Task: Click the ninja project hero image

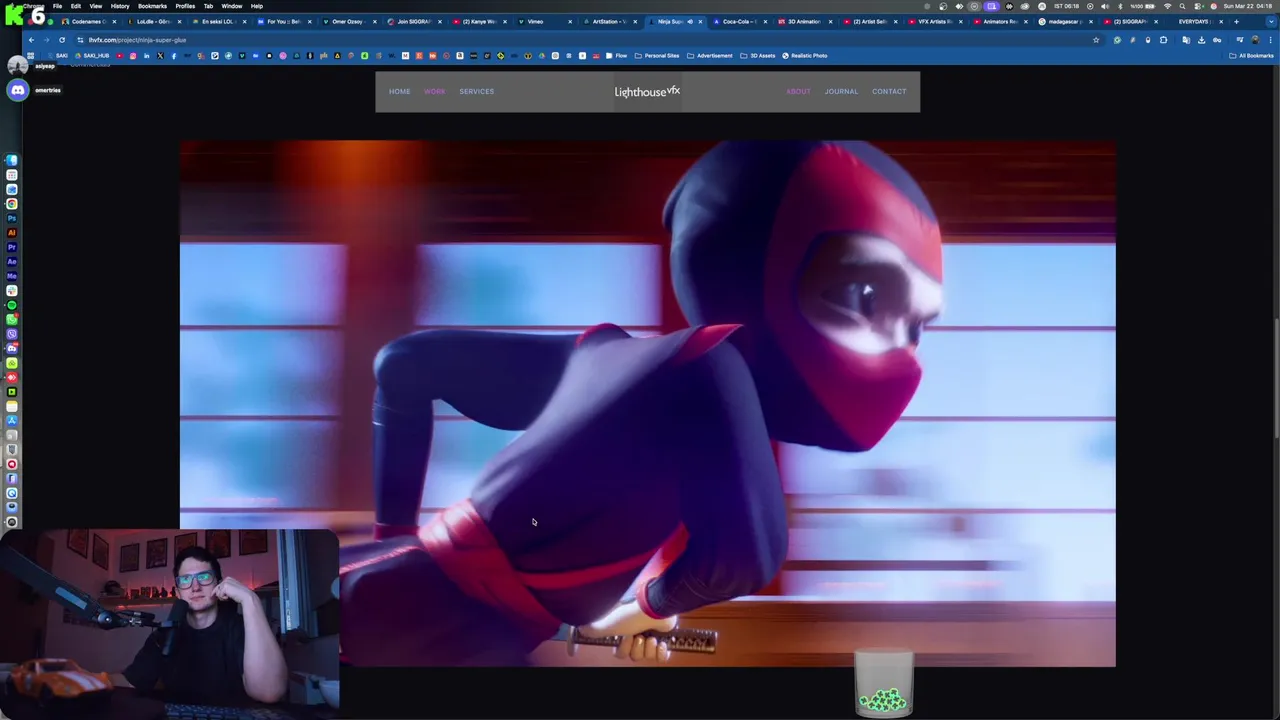Action: click(647, 403)
